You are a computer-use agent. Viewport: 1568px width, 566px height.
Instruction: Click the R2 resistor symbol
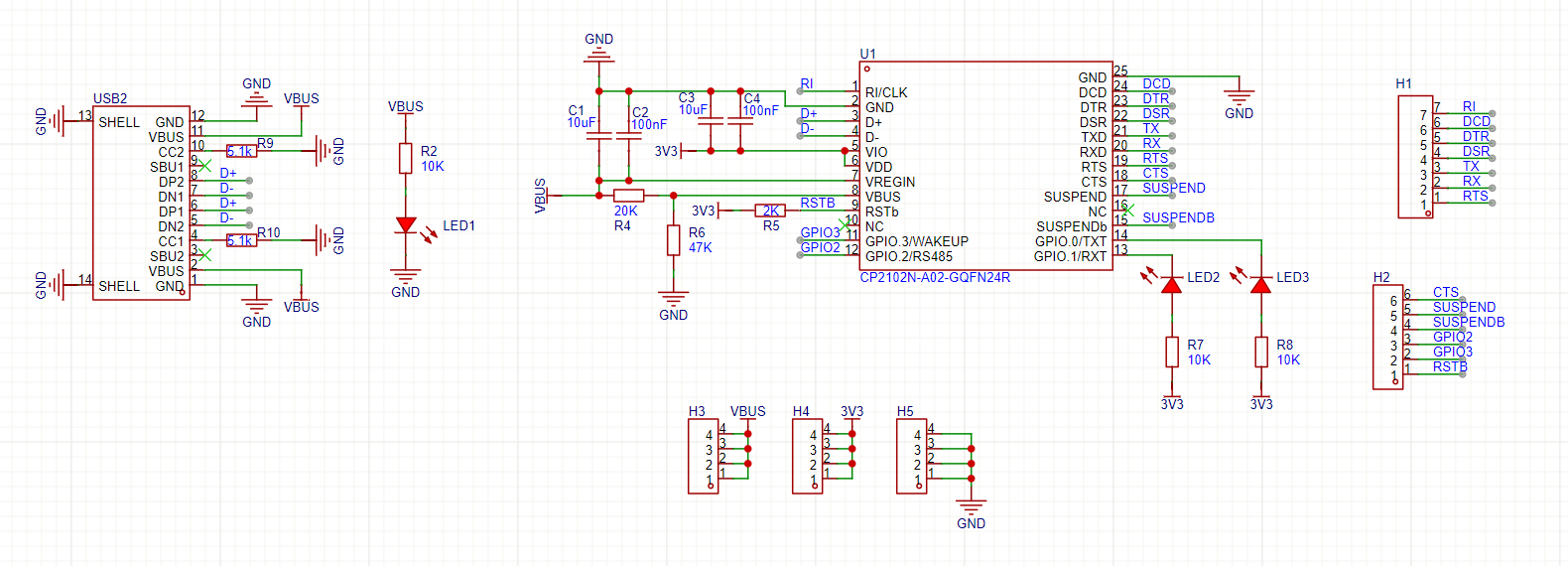coord(405,158)
